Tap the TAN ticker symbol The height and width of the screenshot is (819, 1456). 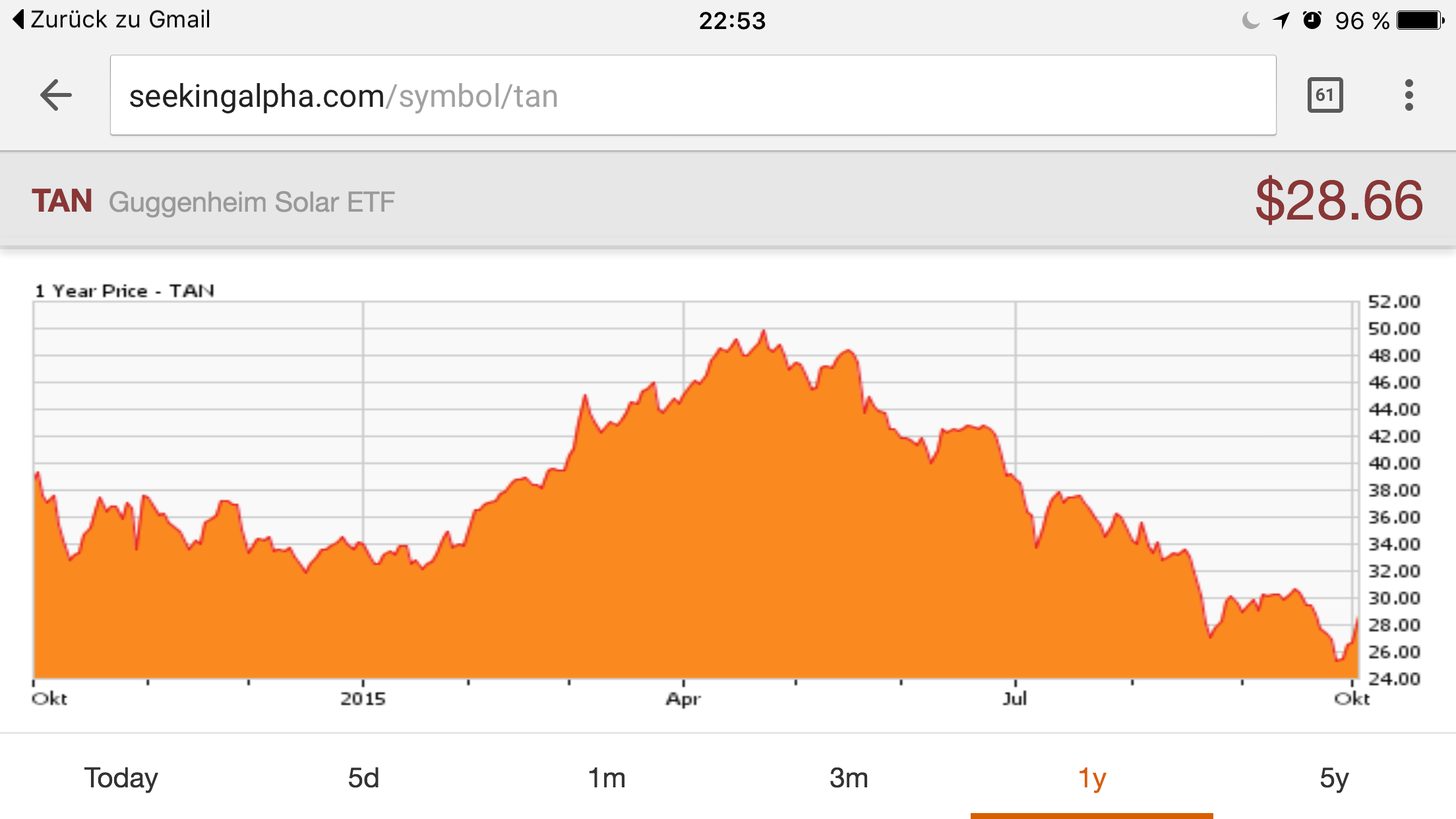(x=62, y=201)
